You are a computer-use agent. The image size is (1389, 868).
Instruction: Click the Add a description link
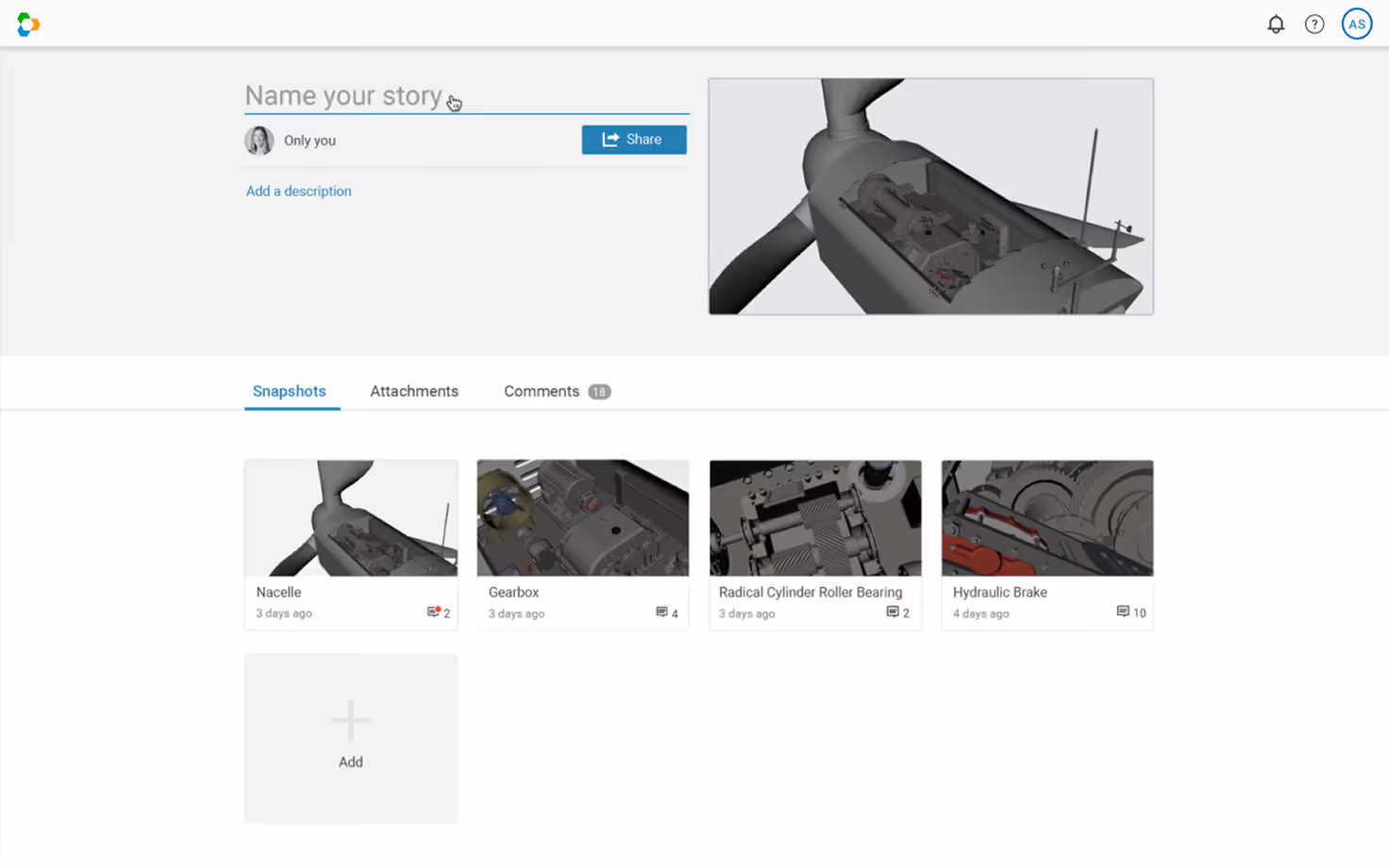(x=299, y=192)
